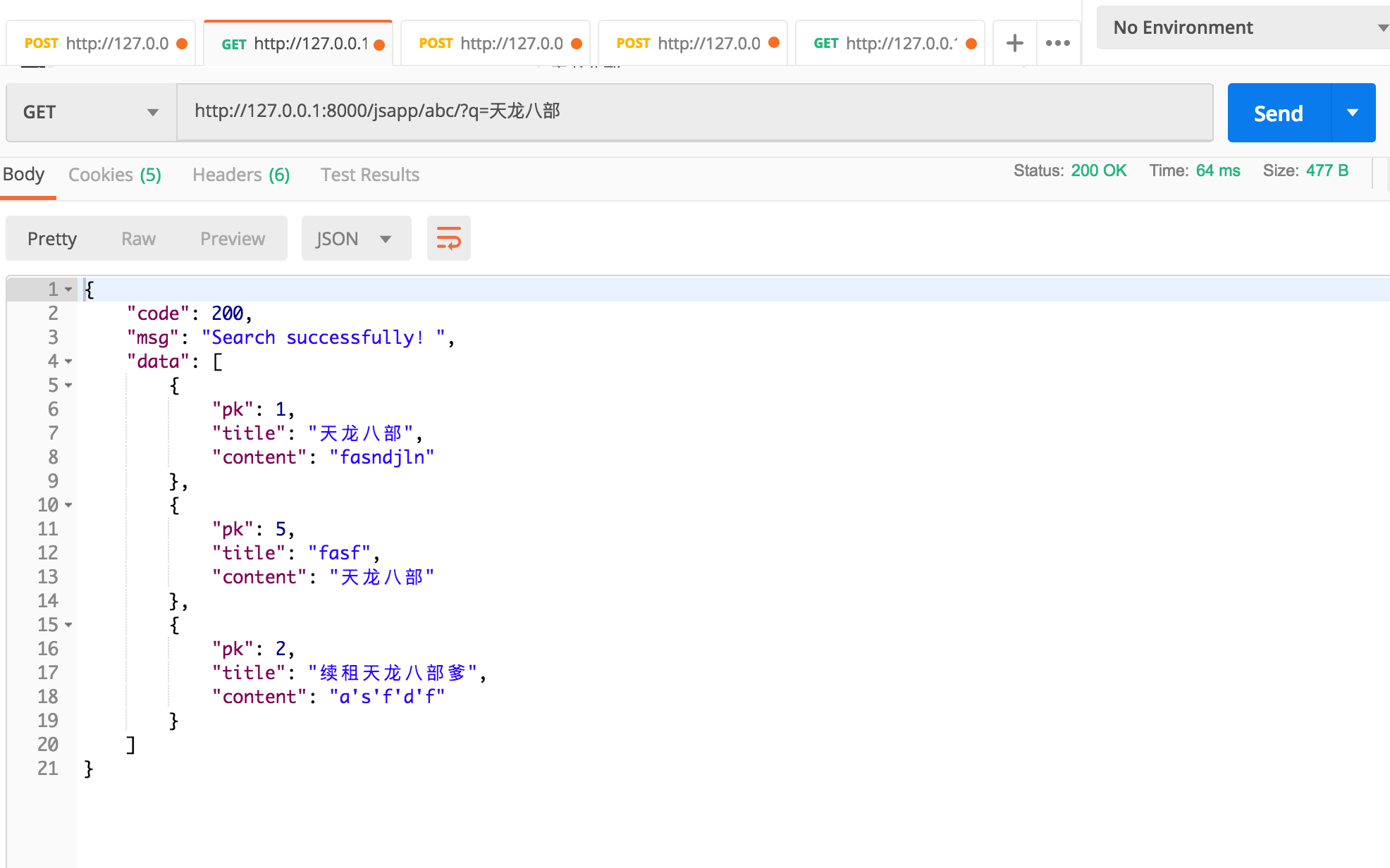Open the tab options ellipsis menu
Image resolution: width=1390 pixels, height=868 pixels.
click(x=1057, y=43)
